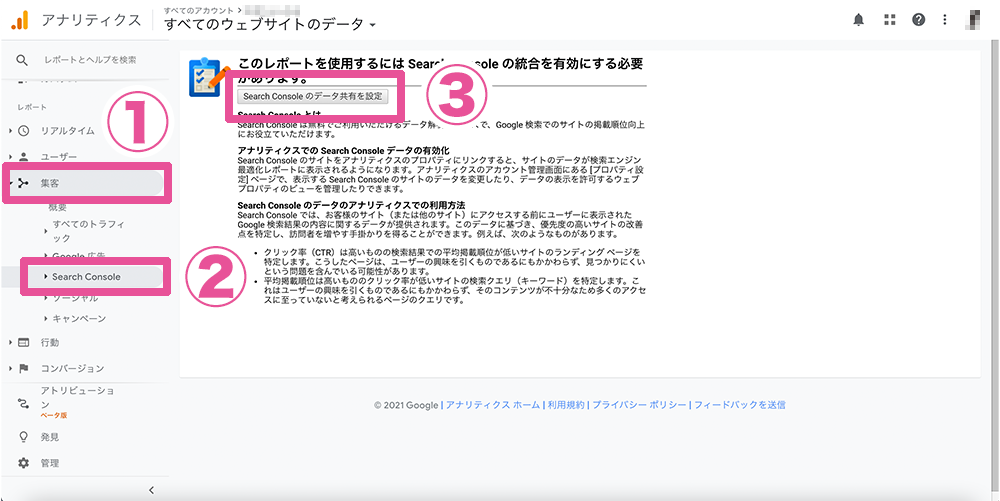1000x501 pixels.
Task: Click the Search Console のデータのアナリティクスでの利用方法 heading
Action: (x=351, y=205)
